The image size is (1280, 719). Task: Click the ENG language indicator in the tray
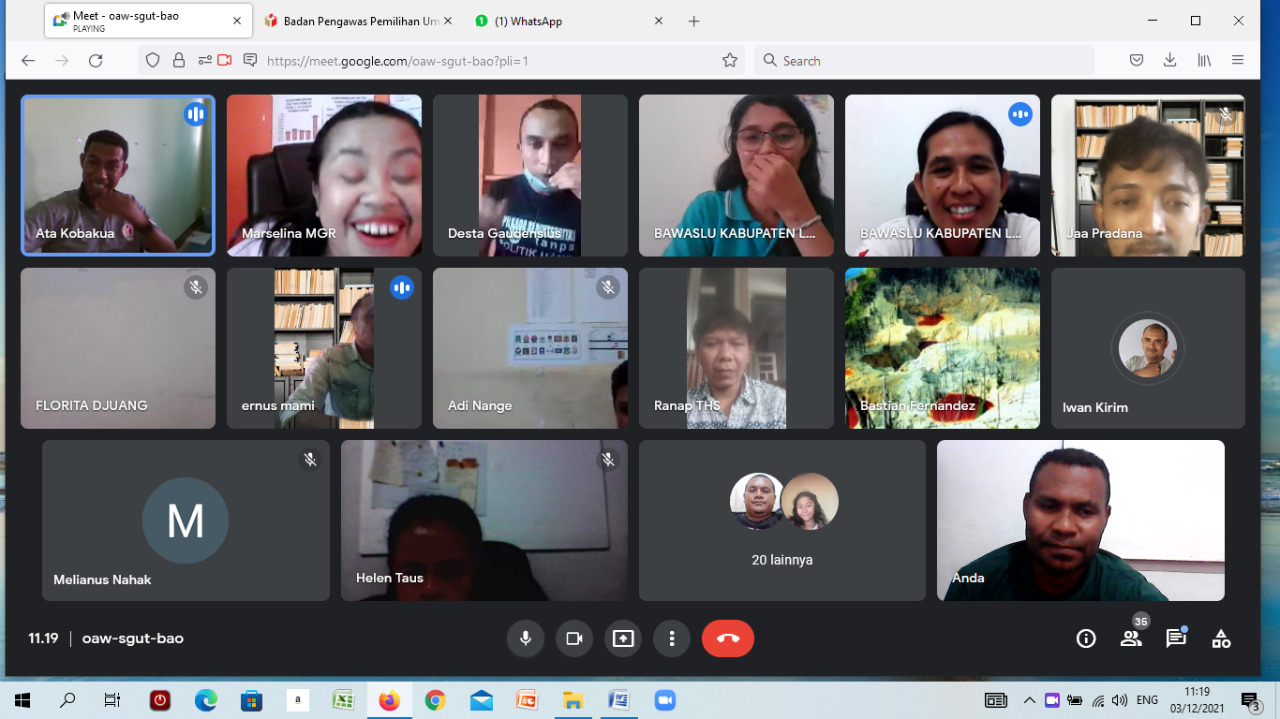1147,700
